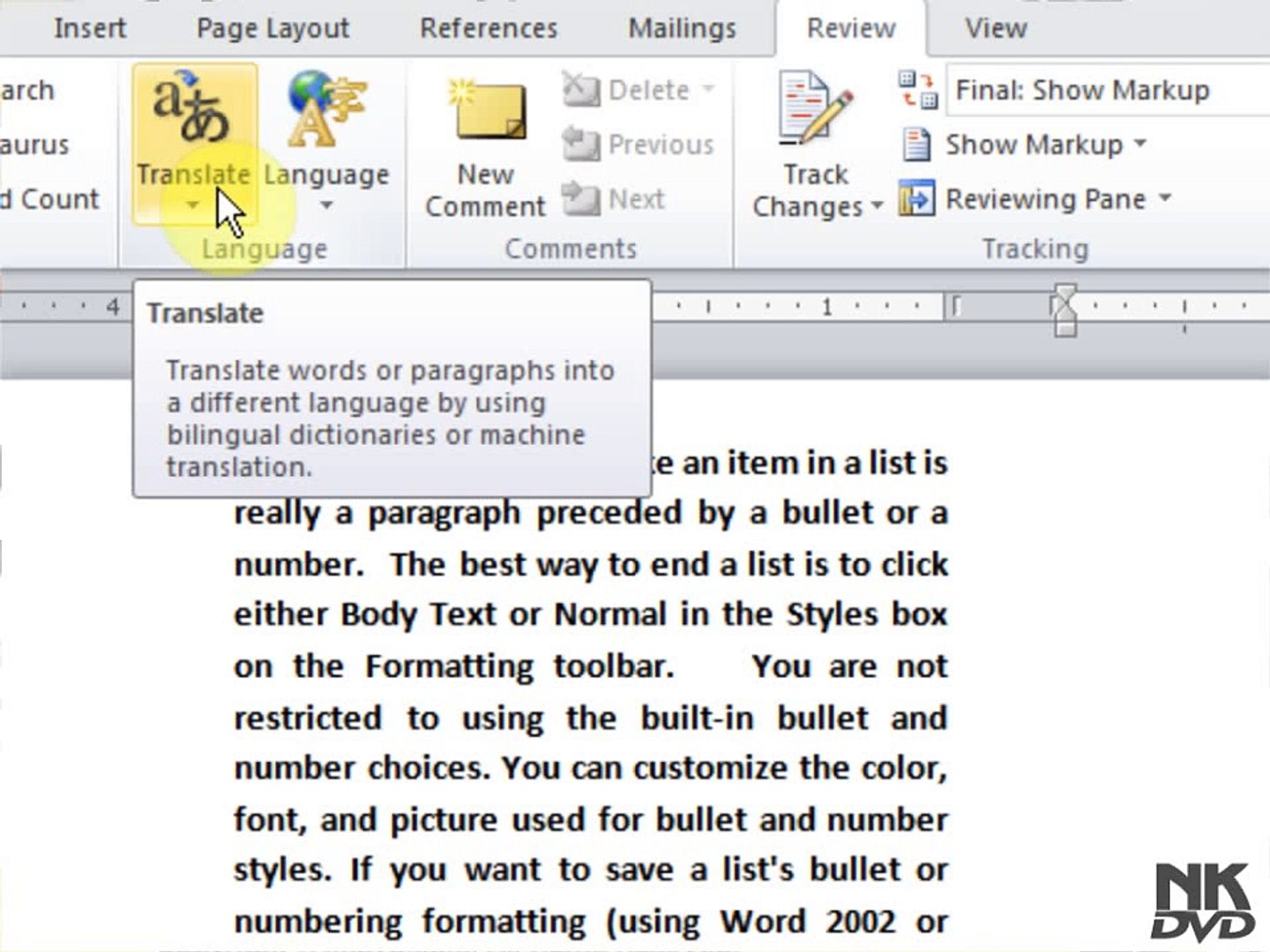The width and height of the screenshot is (1270, 952).
Task: Click the Display for Review icon
Action: [917, 90]
